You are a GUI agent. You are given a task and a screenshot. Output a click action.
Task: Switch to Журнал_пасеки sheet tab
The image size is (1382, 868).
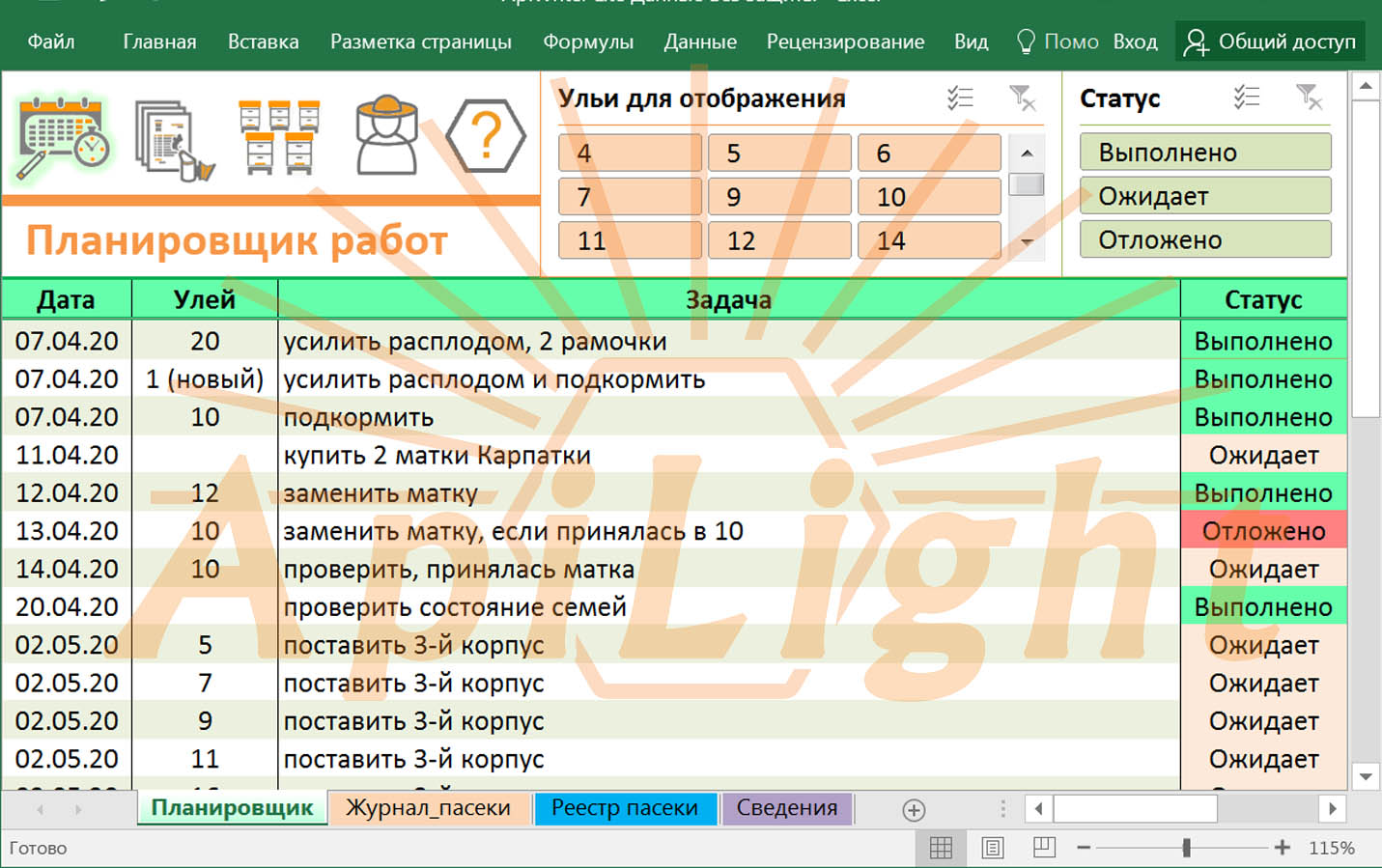click(428, 808)
